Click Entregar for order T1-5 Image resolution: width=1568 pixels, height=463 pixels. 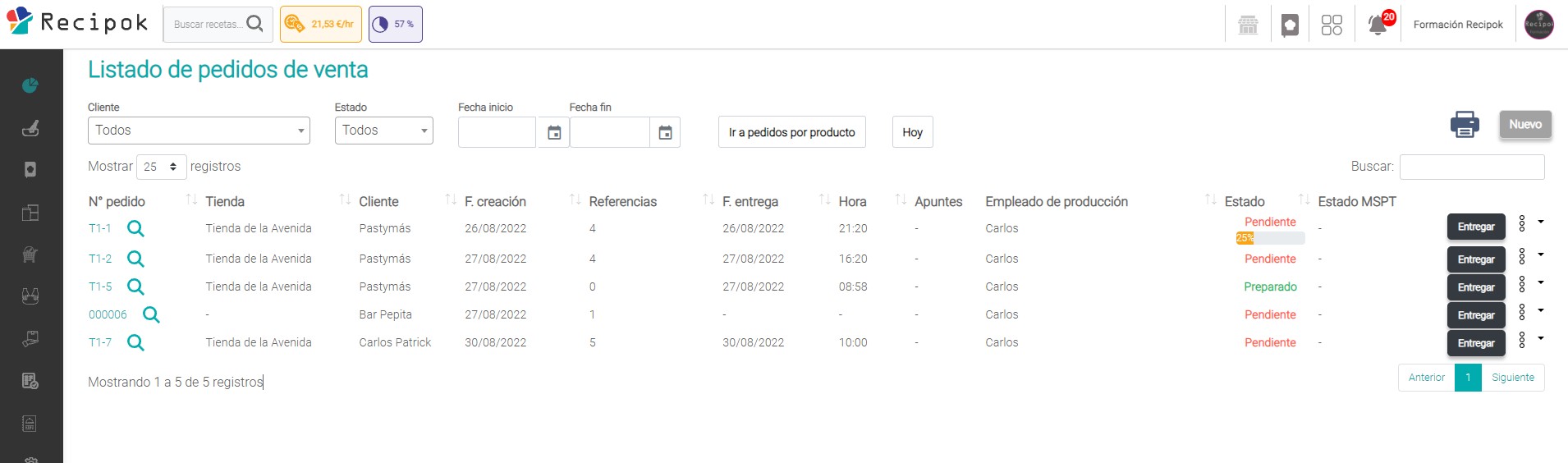pyautogui.click(x=1476, y=288)
